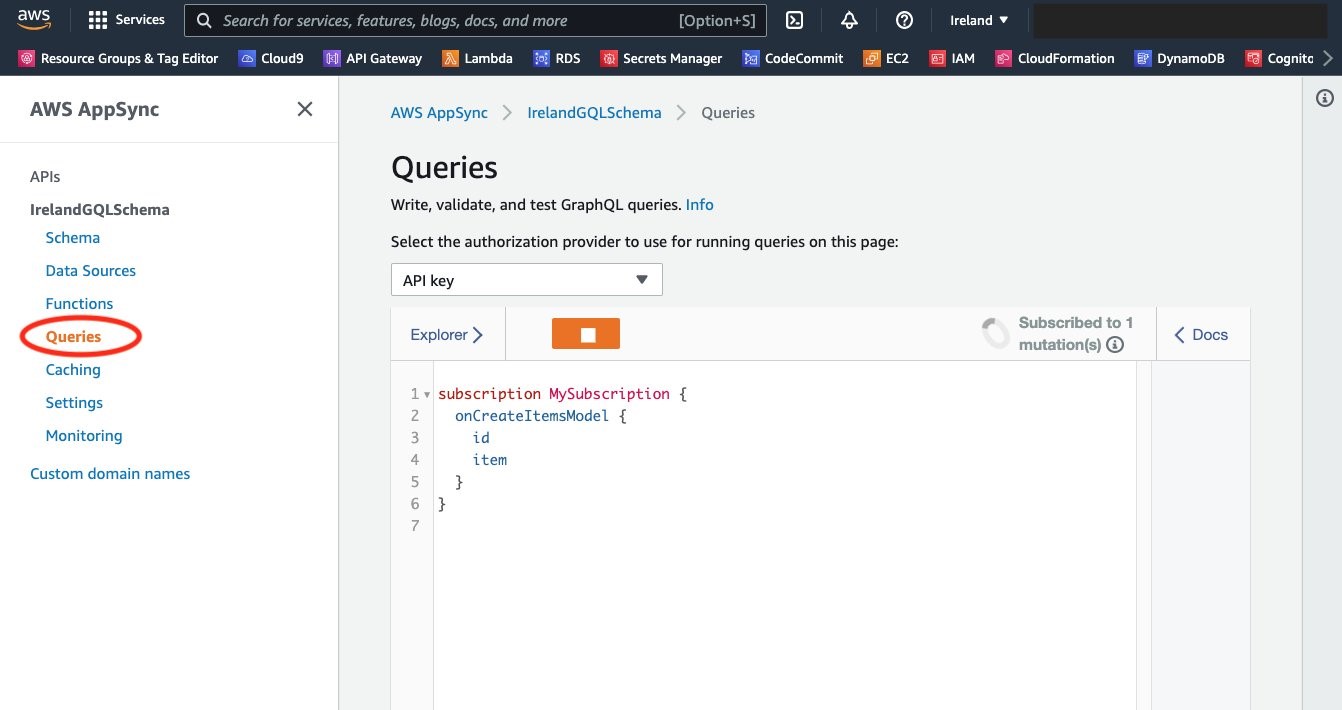Click onCreateItemsModel in the query editor
This screenshot has height=710, width=1342.
tap(532, 415)
